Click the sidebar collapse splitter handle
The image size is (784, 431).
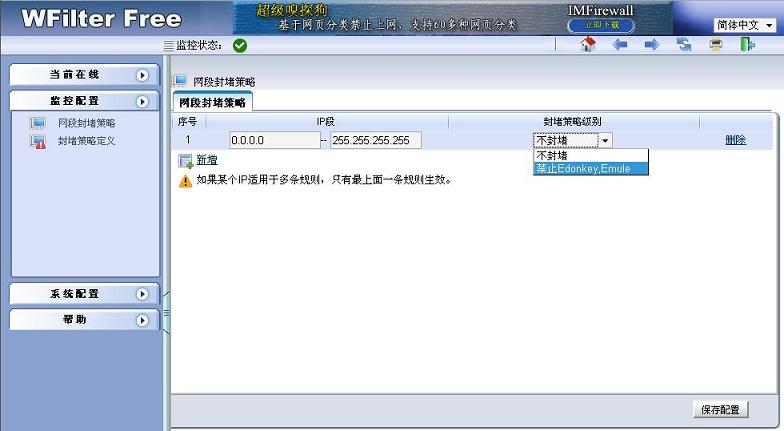[x=166, y=313]
